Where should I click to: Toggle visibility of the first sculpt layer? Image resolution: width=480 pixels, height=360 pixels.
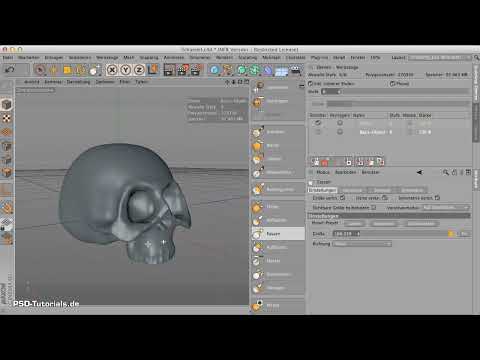pos(318,123)
